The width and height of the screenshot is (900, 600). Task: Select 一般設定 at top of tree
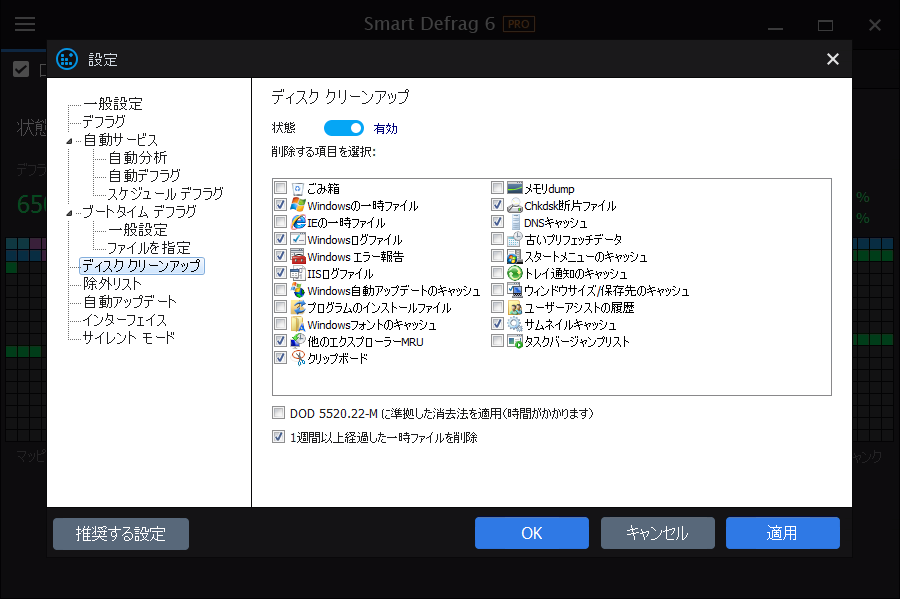pyautogui.click(x=112, y=104)
